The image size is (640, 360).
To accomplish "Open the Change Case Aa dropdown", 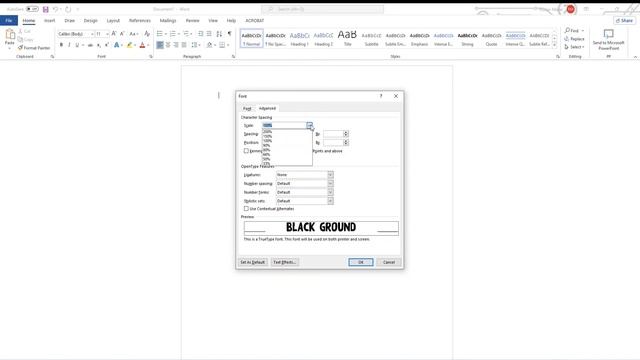I will point(134,33).
